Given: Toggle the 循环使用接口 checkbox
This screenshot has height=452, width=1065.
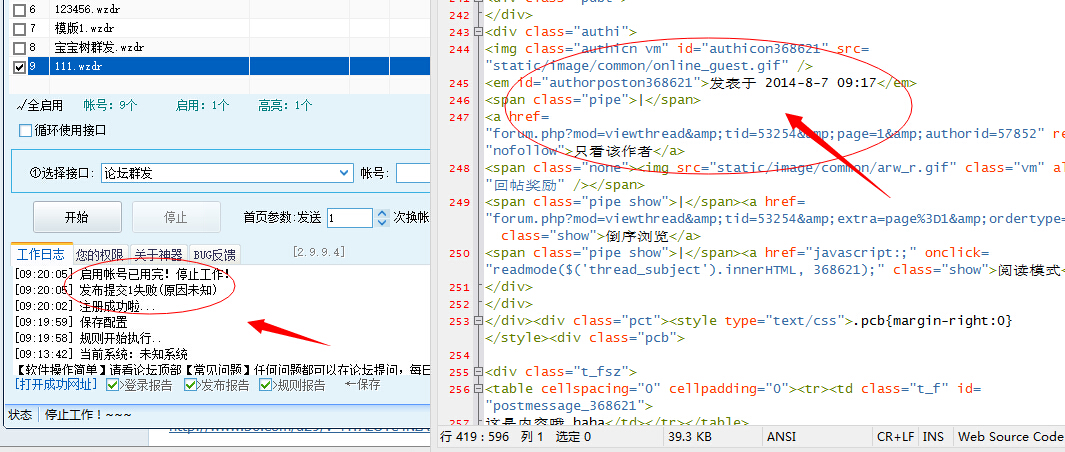Looking at the screenshot, I should tap(26, 130).
